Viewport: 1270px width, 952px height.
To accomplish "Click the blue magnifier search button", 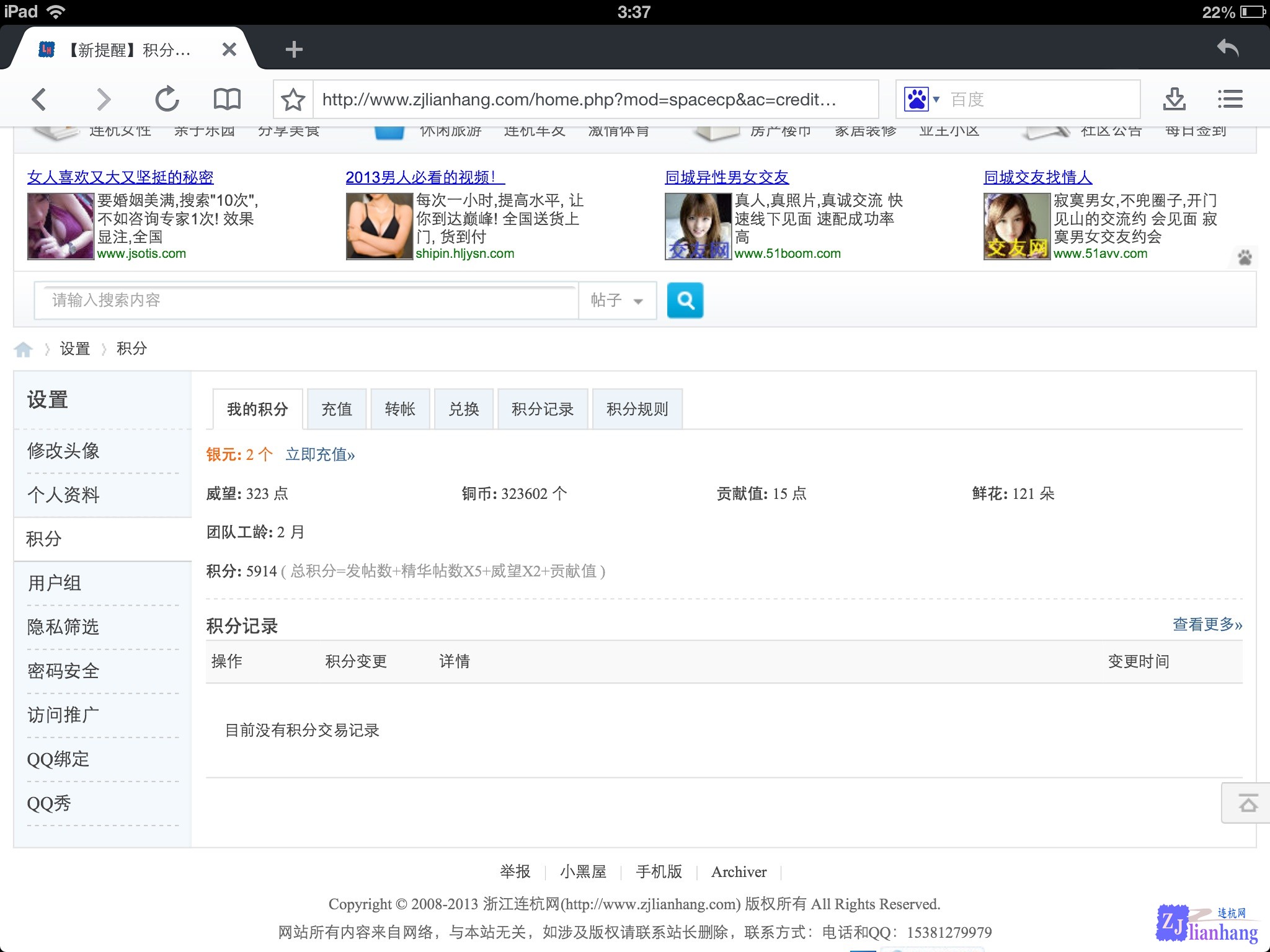I will [x=685, y=301].
